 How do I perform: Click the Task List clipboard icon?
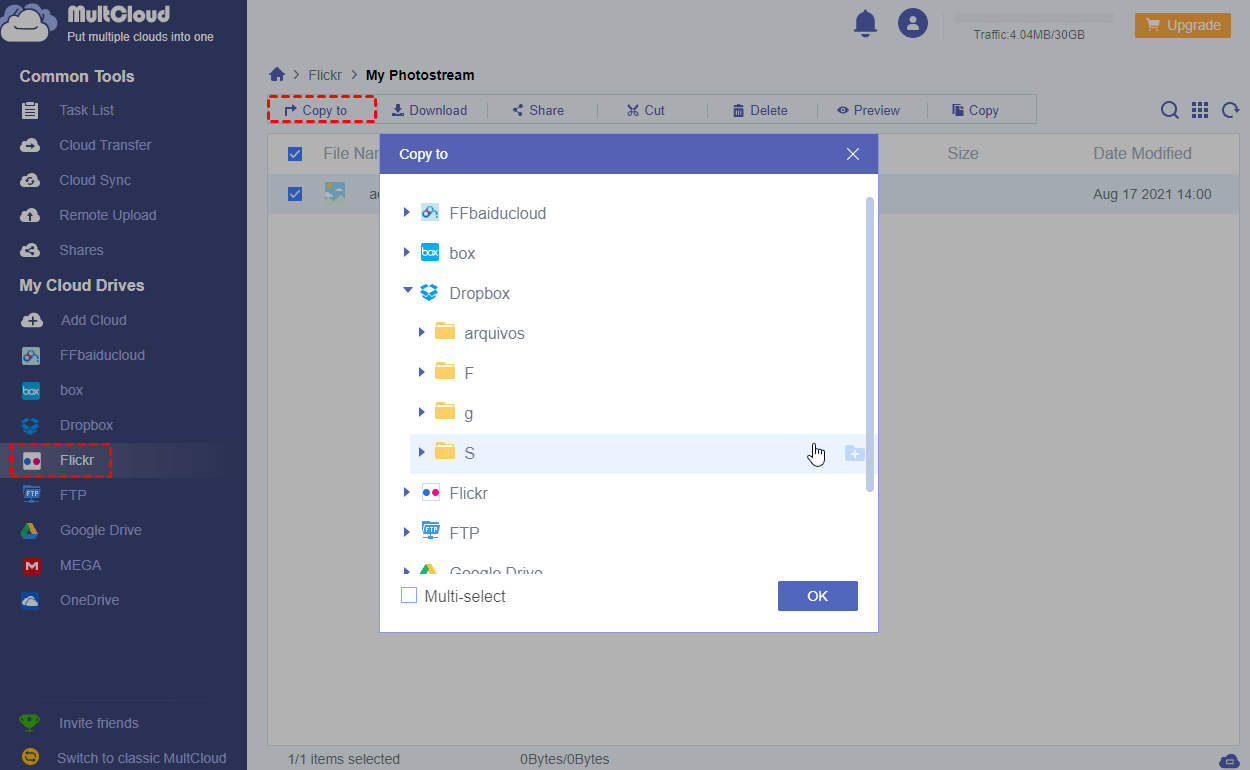[31, 110]
